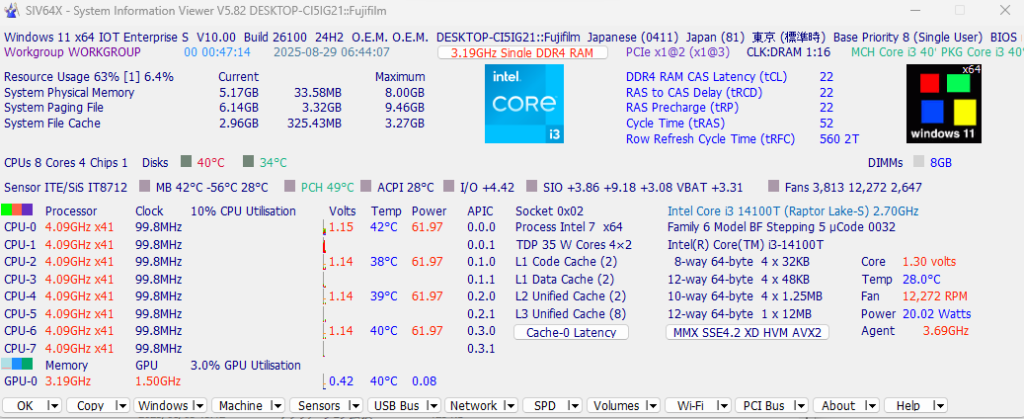Click the PCIe x1@2 (x1@3) text
This screenshot has height=419, width=1024.
[x=678, y=52]
